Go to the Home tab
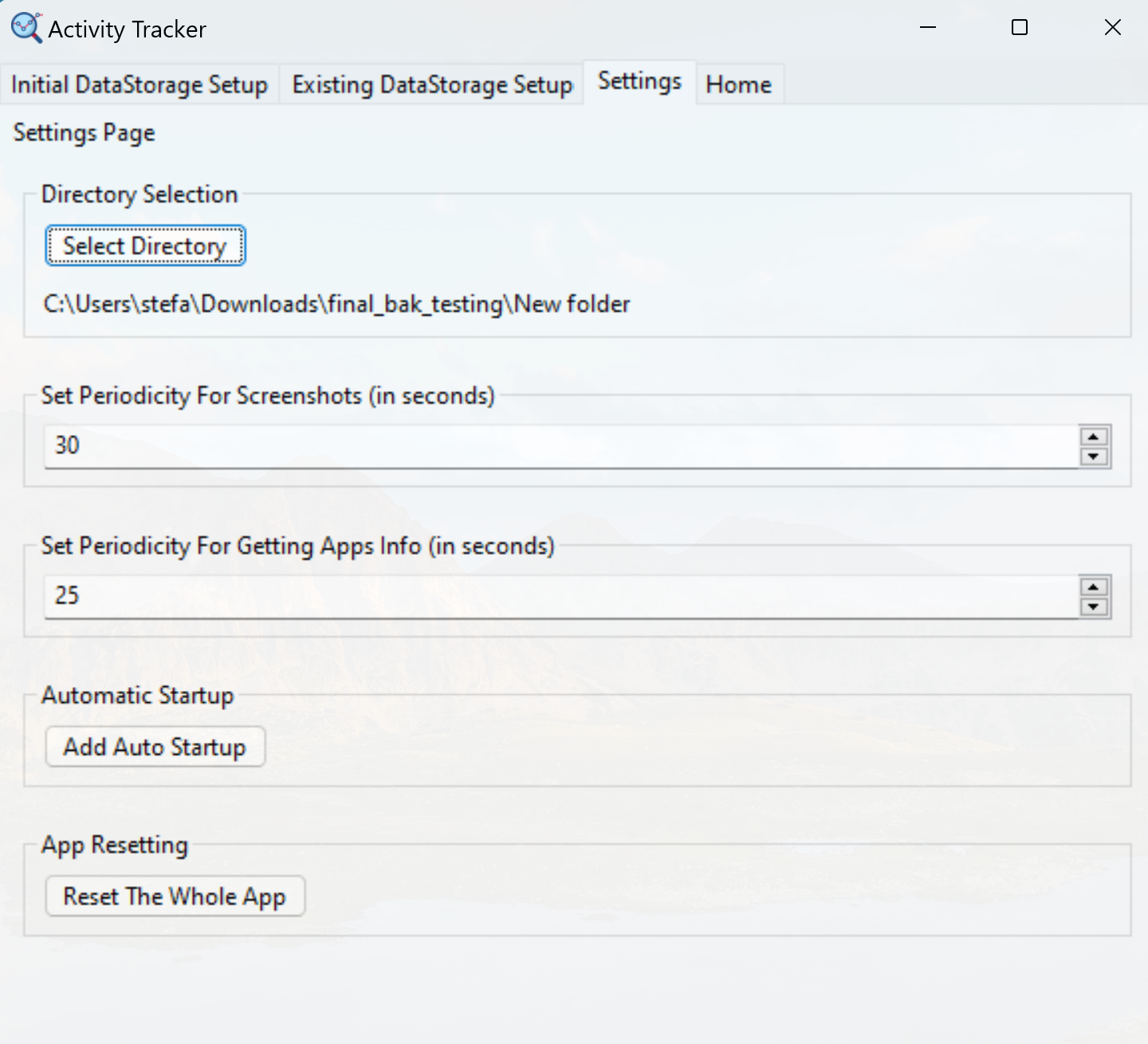Viewport: 1148px width, 1044px height. click(x=739, y=84)
